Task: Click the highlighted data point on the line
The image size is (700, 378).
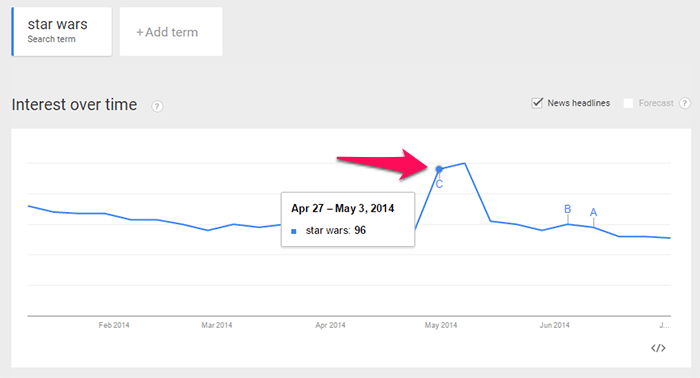Action: pyautogui.click(x=439, y=169)
